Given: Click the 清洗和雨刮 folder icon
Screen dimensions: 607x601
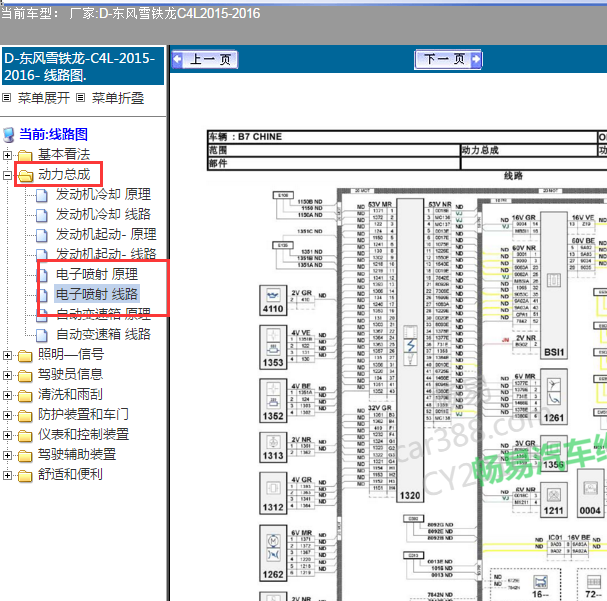Looking at the screenshot, I should [x=25, y=396].
